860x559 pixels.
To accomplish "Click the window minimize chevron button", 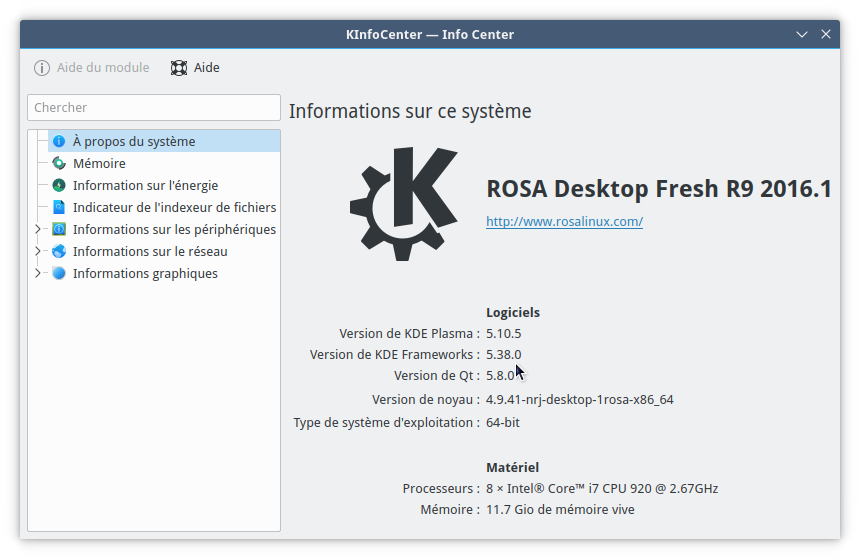I will 802,35.
